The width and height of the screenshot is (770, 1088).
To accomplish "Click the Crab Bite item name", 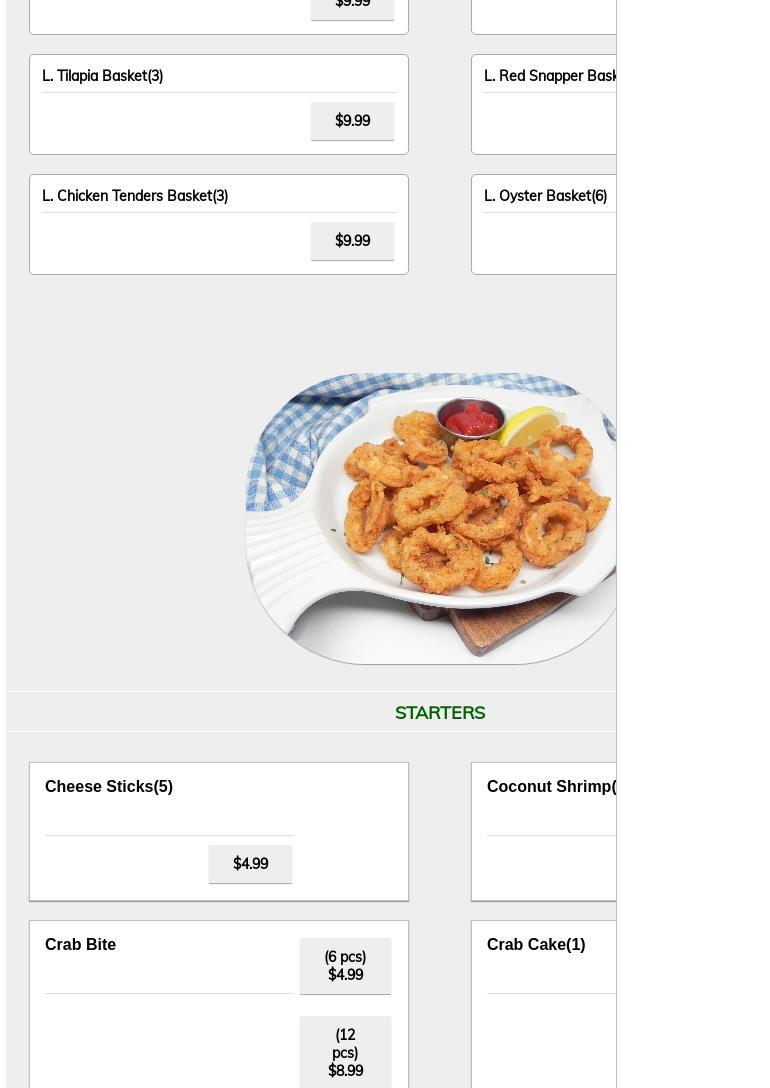I will tap(80, 944).
